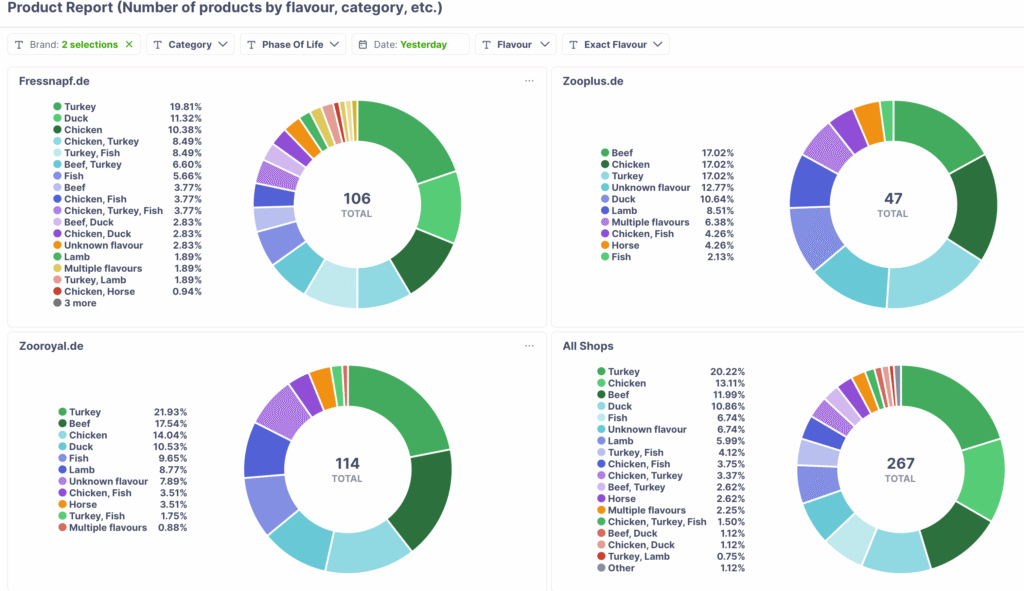The height and width of the screenshot is (591, 1024).
Task: Open the Fressnapf.de chart options ellipsis
Action: [529, 81]
